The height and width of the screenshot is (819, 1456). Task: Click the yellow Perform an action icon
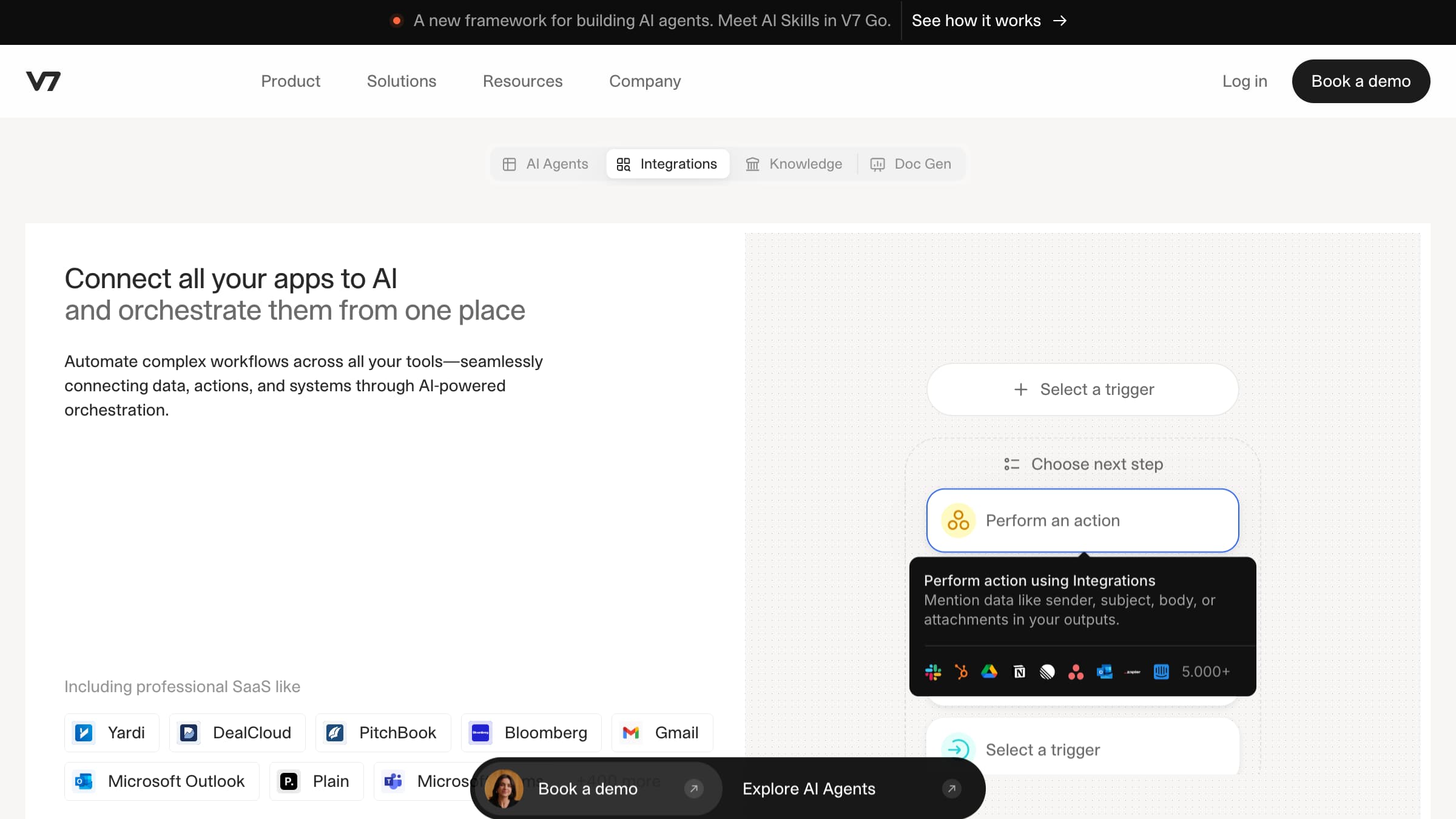click(x=958, y=521)
